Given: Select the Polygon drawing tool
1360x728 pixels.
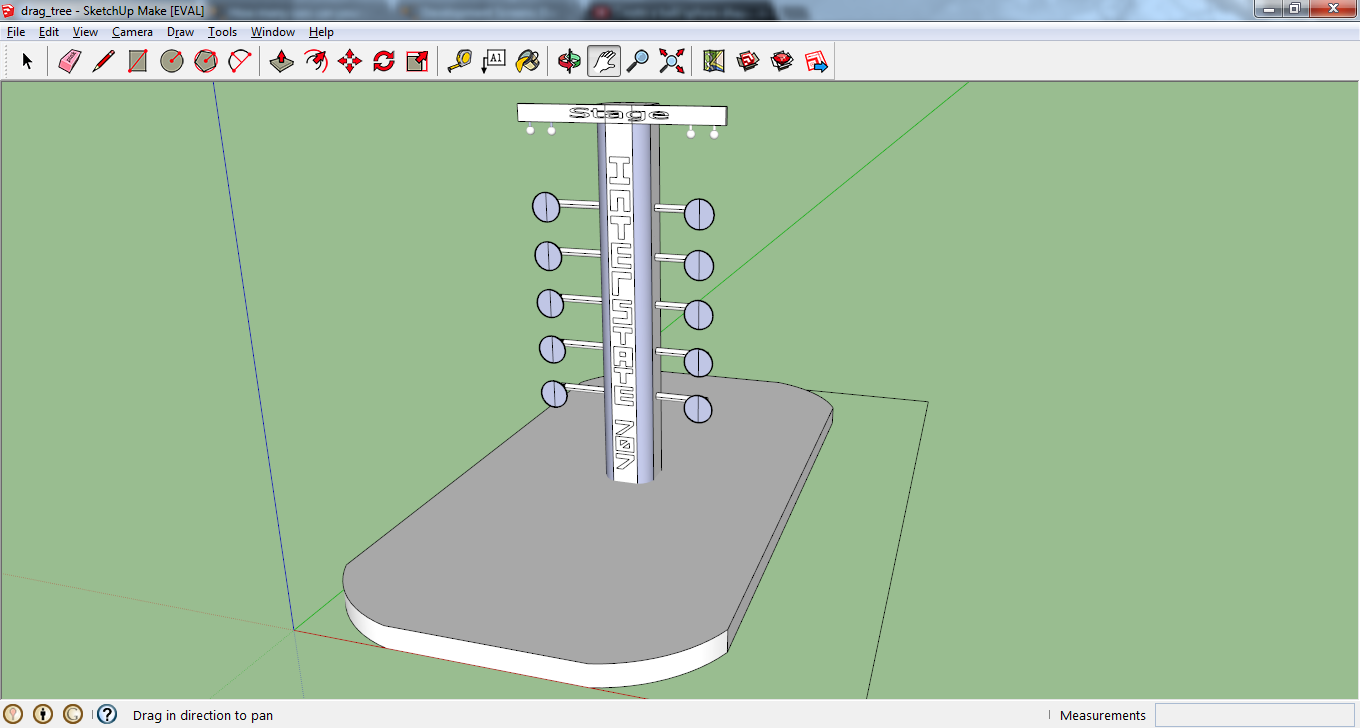Looking at the screenshot, I should (x=205, y=61).
